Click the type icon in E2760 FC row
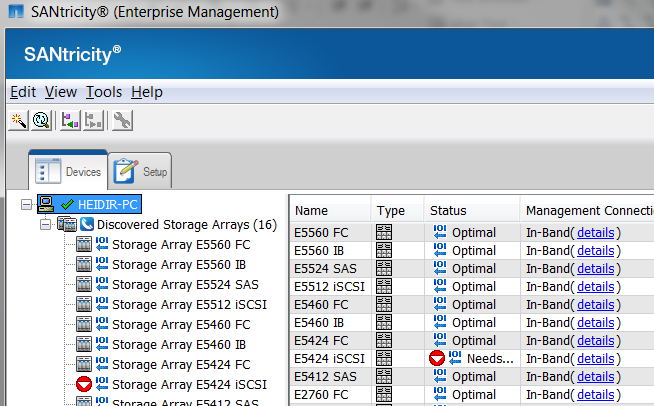The height and width of the screenshot is (406, 654). pyautogui.click(x=384, y=394)
